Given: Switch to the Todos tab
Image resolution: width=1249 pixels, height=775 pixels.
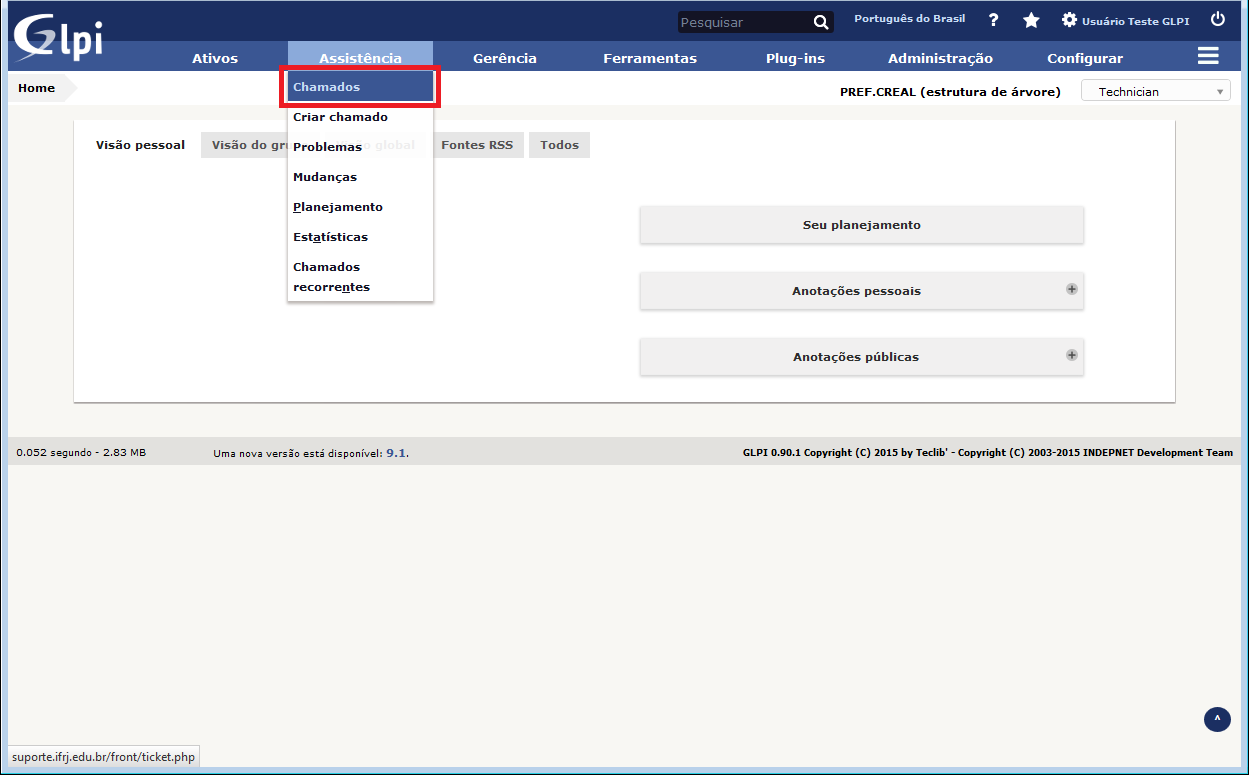Looking at the screenshot, I should tap(559, 145).
